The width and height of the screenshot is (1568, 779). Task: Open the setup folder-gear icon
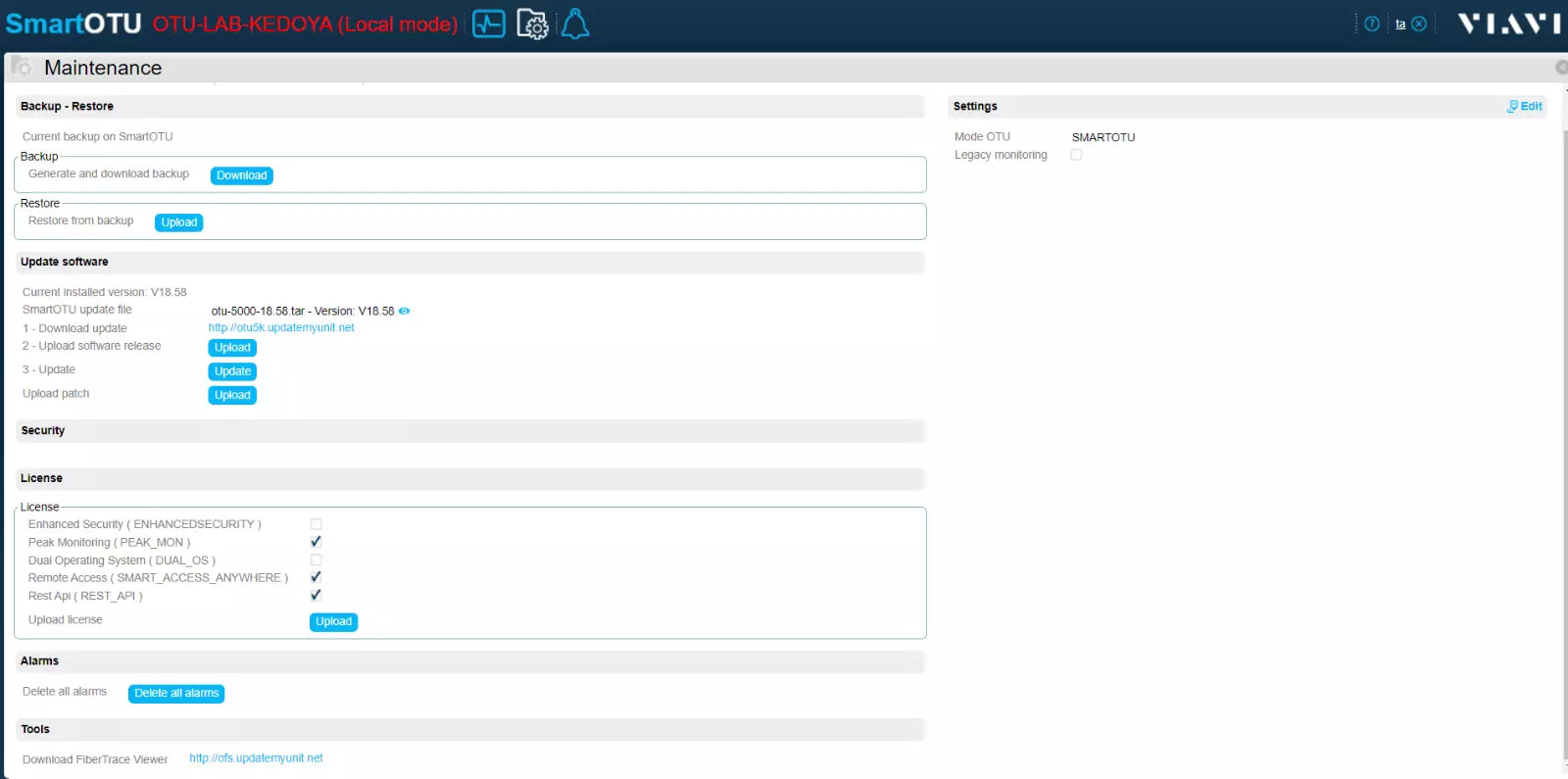(x=532, y=24)
